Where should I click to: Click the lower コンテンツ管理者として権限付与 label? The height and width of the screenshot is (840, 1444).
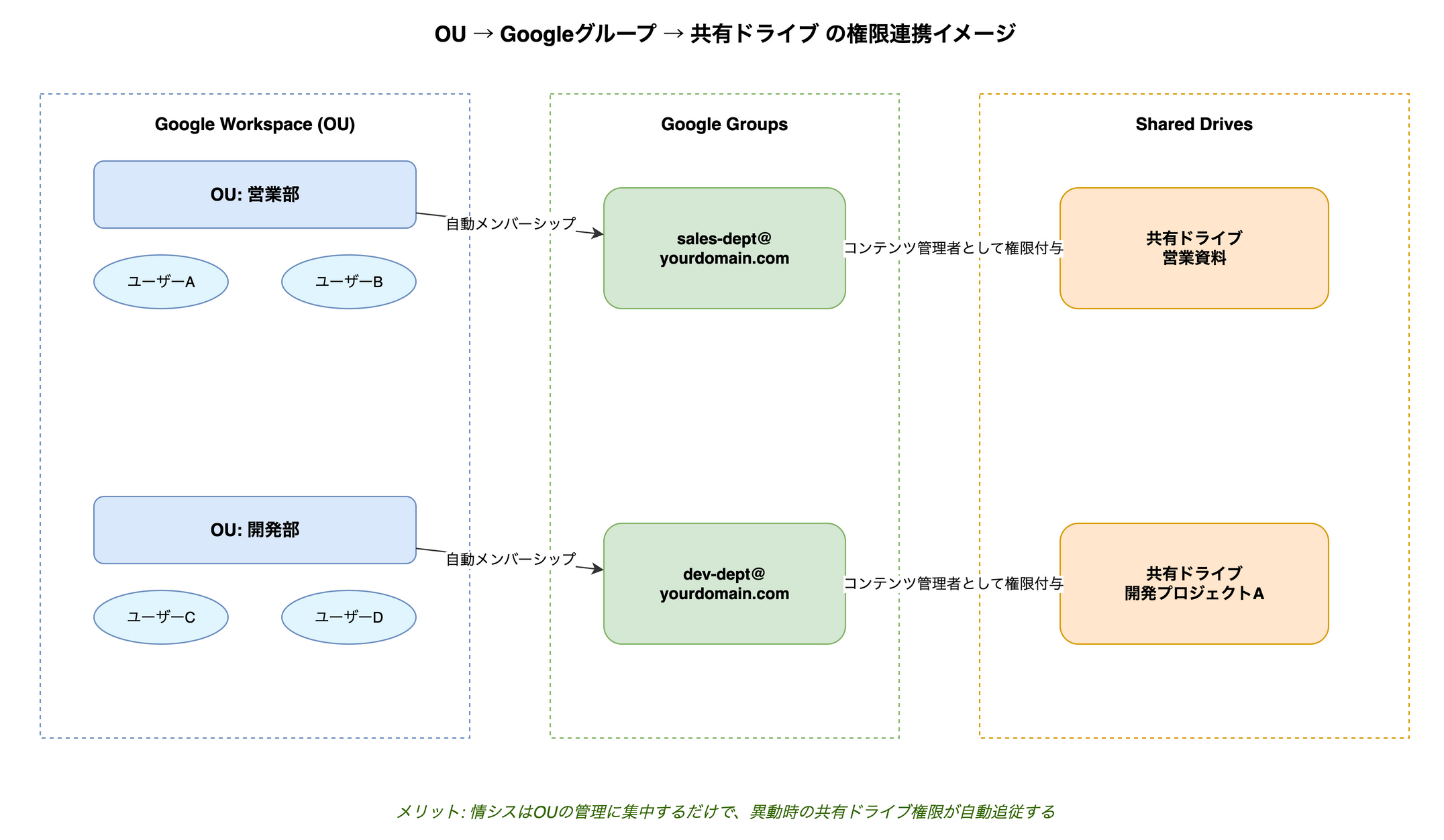tap(953, 584)
